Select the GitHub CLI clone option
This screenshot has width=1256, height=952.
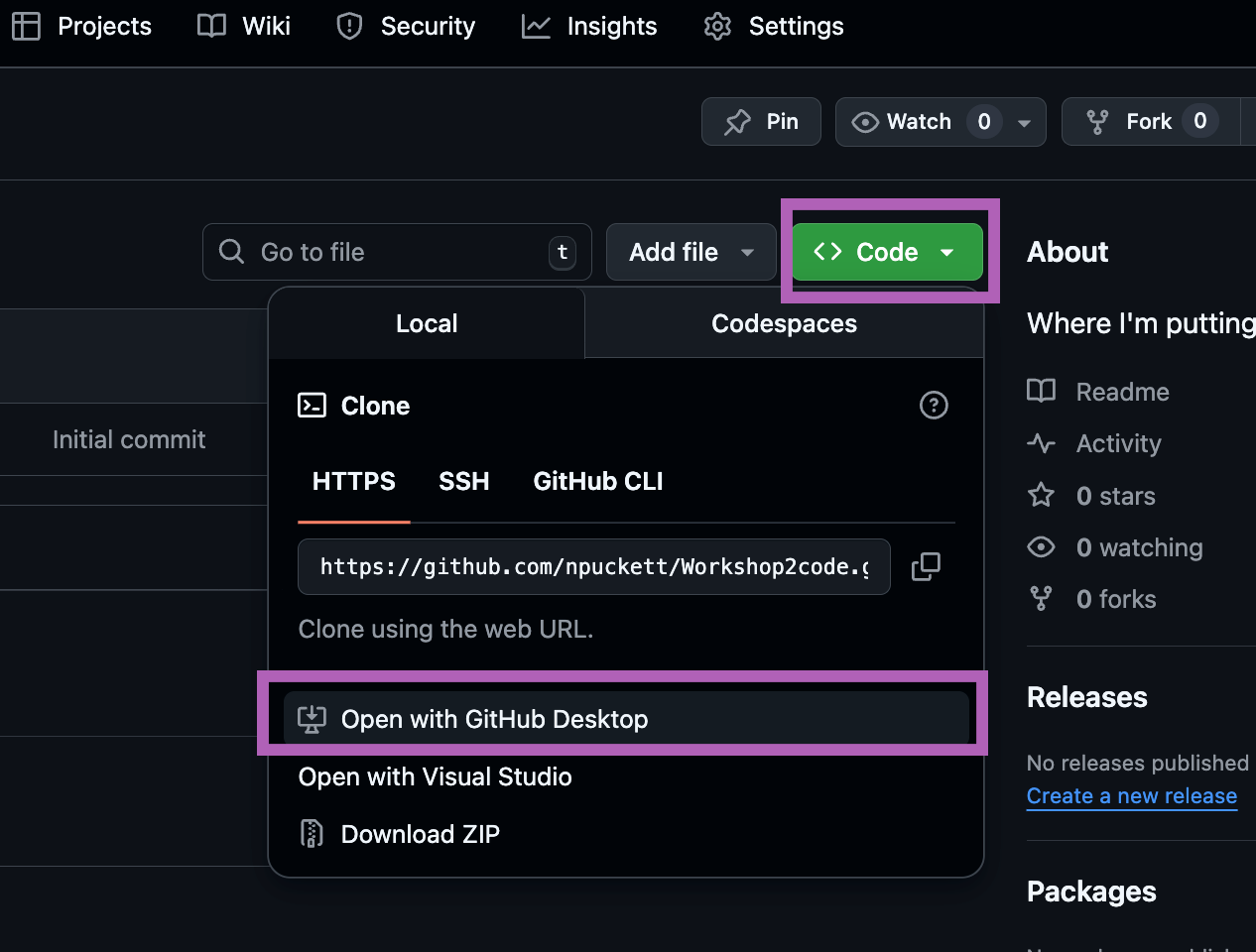[598, 482]
